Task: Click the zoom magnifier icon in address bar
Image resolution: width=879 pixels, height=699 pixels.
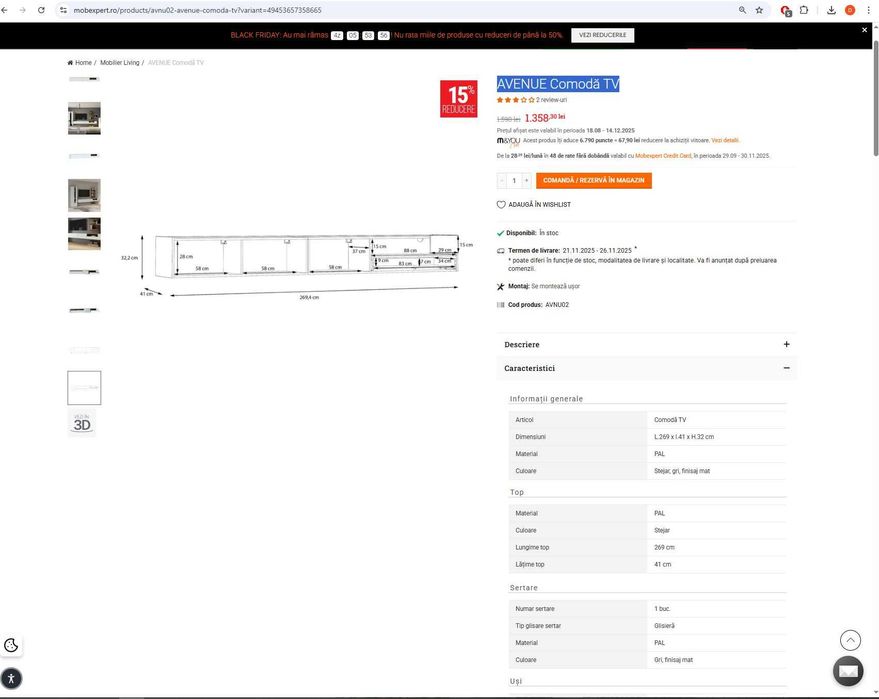Action: click(x=742, y=10)
